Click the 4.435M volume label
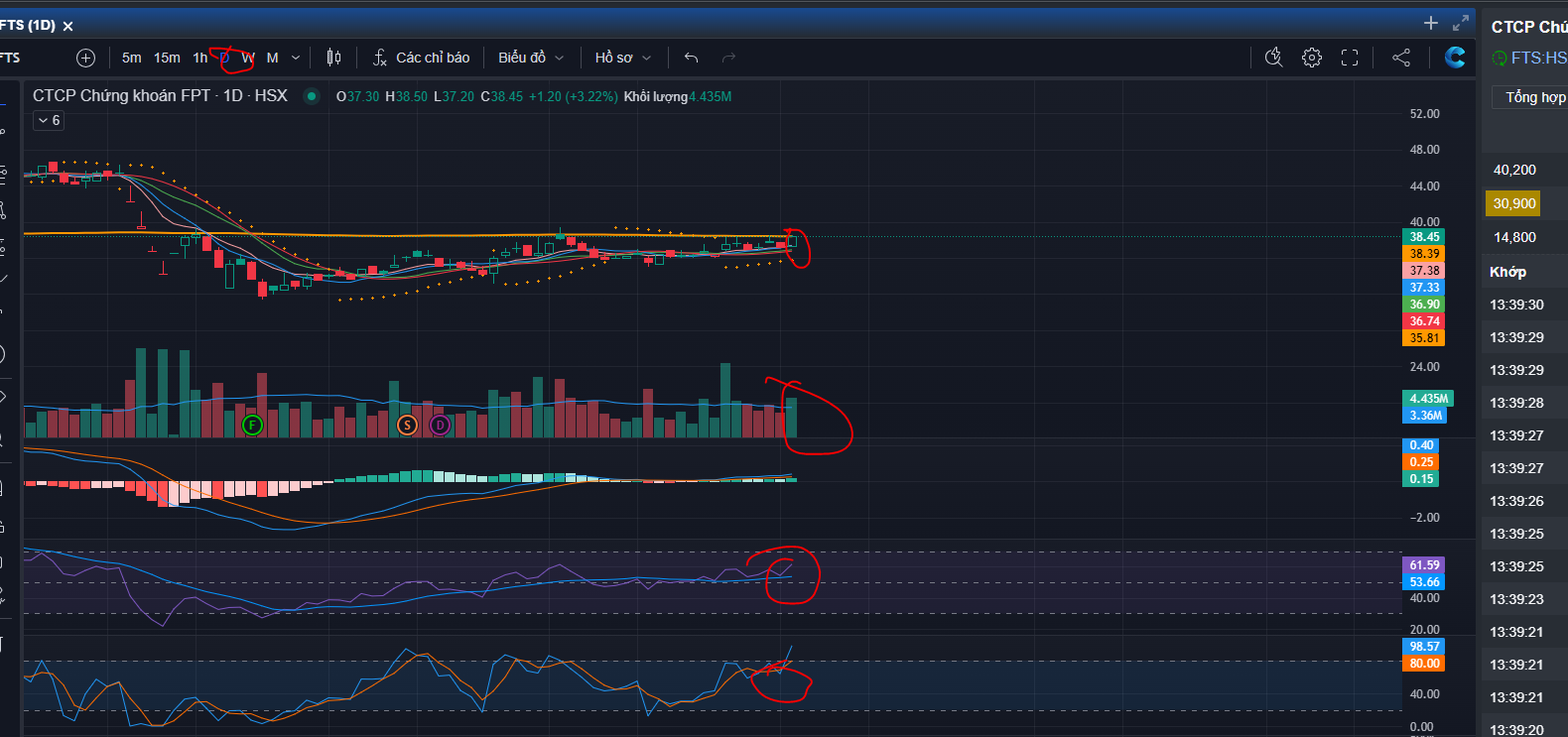Viewport: 1568px width, 737px height. point(1428,398)
